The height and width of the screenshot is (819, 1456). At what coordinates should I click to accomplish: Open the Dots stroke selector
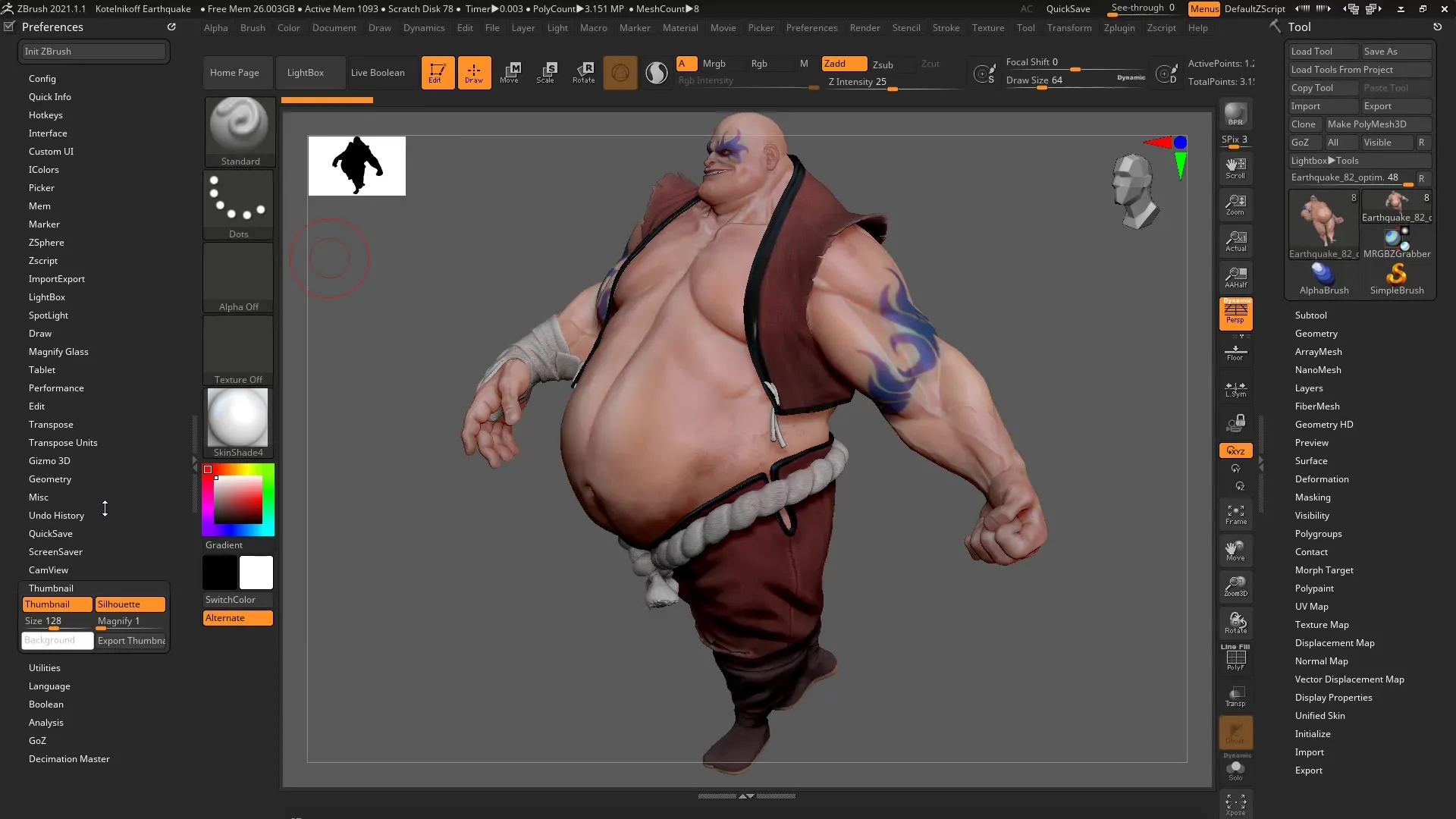pyautogui.click(x=238, y=205)
